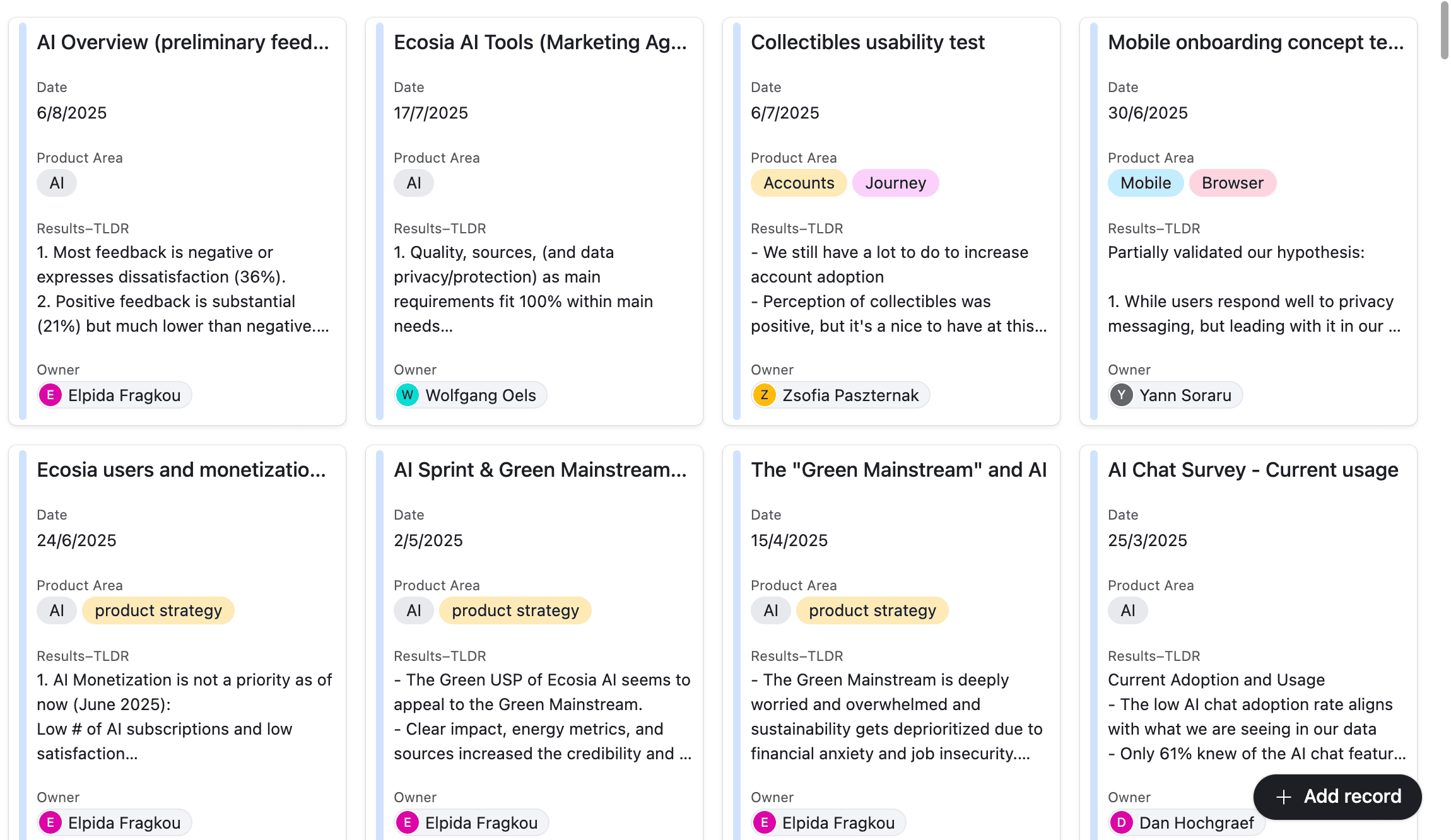This screenshot has width=1451, height=840.
Task: Open the Collectibles usability test card title
Action: click(x=867, y=42)
